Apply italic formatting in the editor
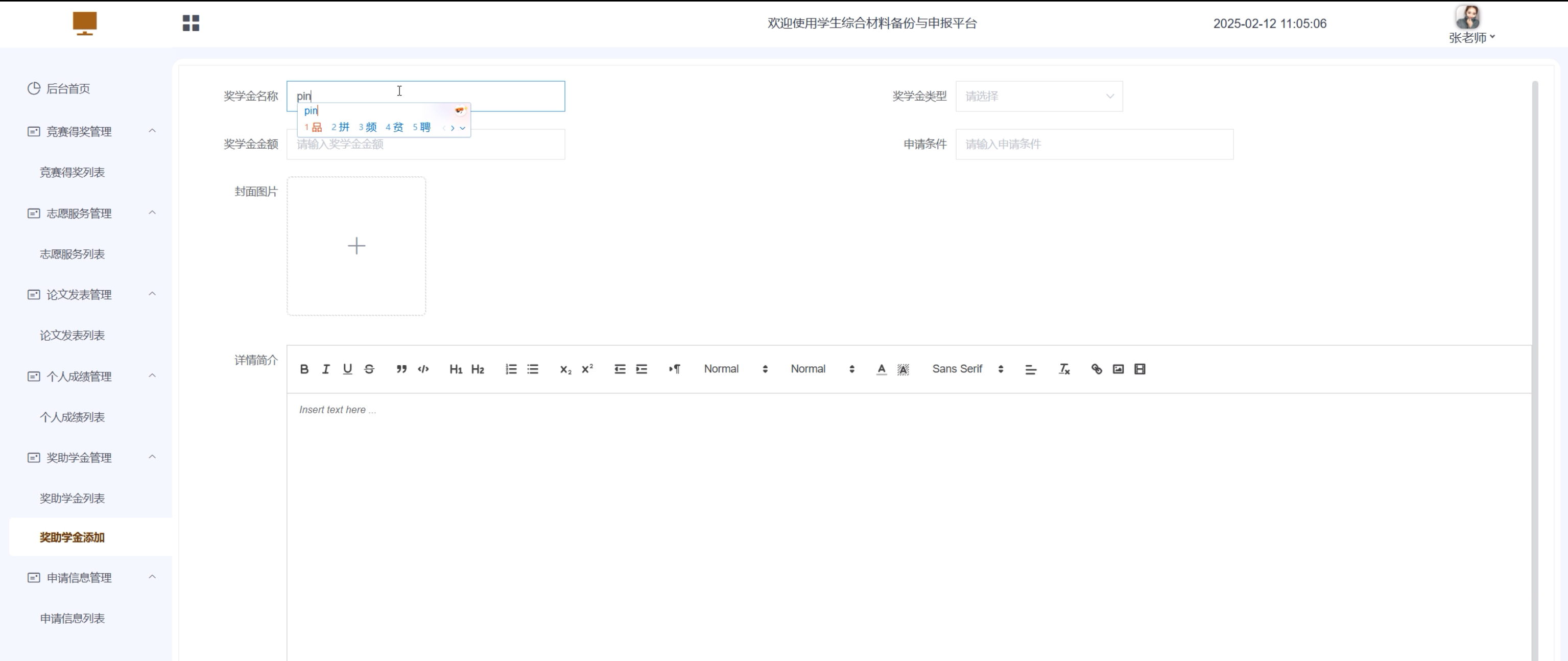The width and height of the screenshot is (1568, 661). tap(326, 369)
